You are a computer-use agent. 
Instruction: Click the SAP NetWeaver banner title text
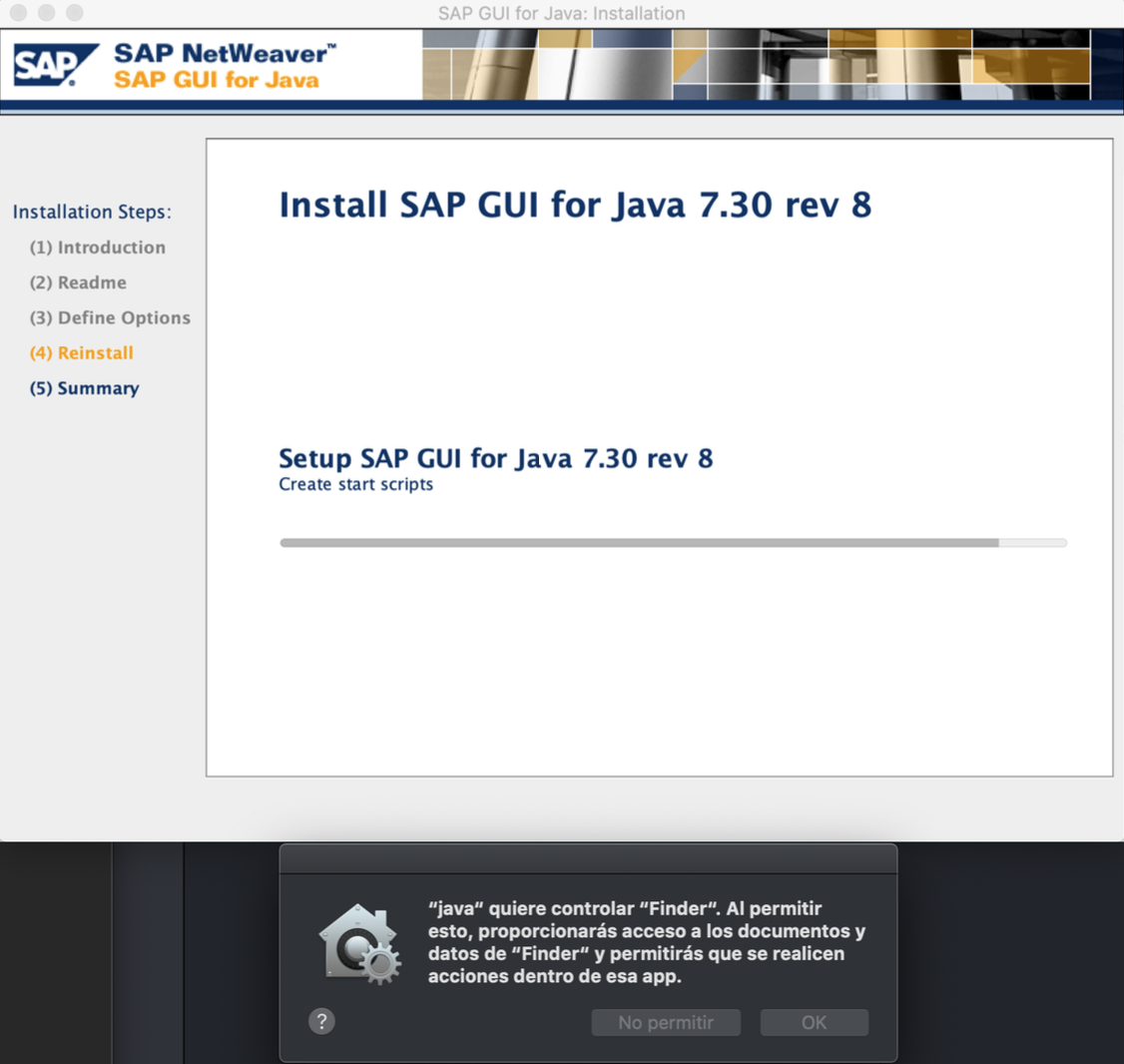(x=225, y=54)
